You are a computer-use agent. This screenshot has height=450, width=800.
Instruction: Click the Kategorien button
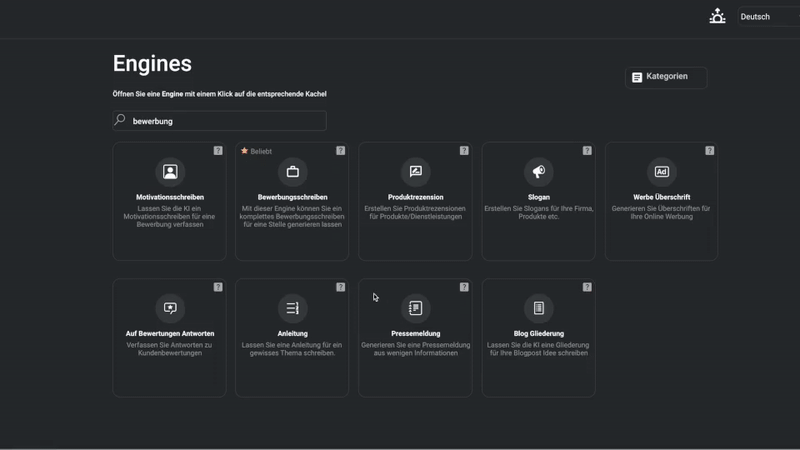[x=666, y=77]
